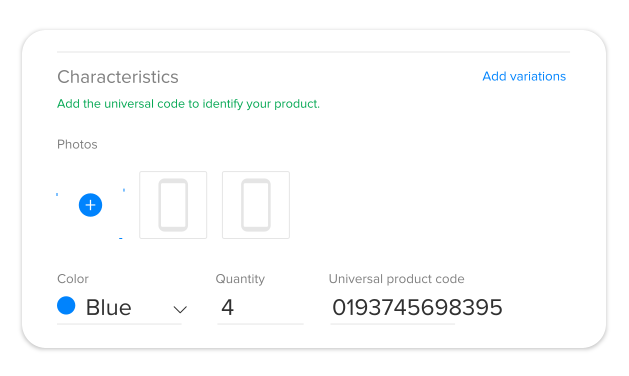The height and width of the screenshot is (376, 629).
Task: Click the divider line above Characteristics
Action: click(x=313, y=52)
